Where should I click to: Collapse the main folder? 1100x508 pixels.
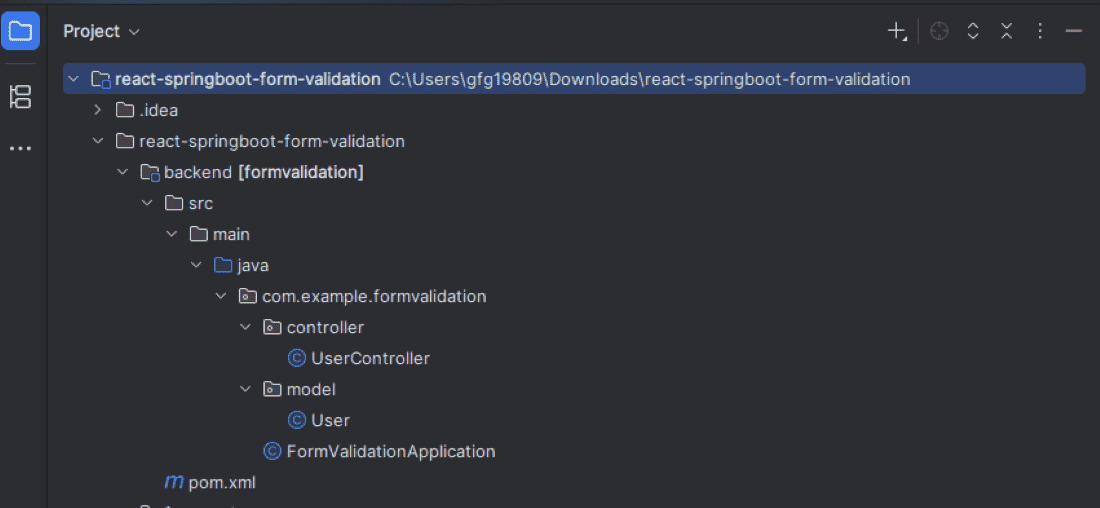171,234
